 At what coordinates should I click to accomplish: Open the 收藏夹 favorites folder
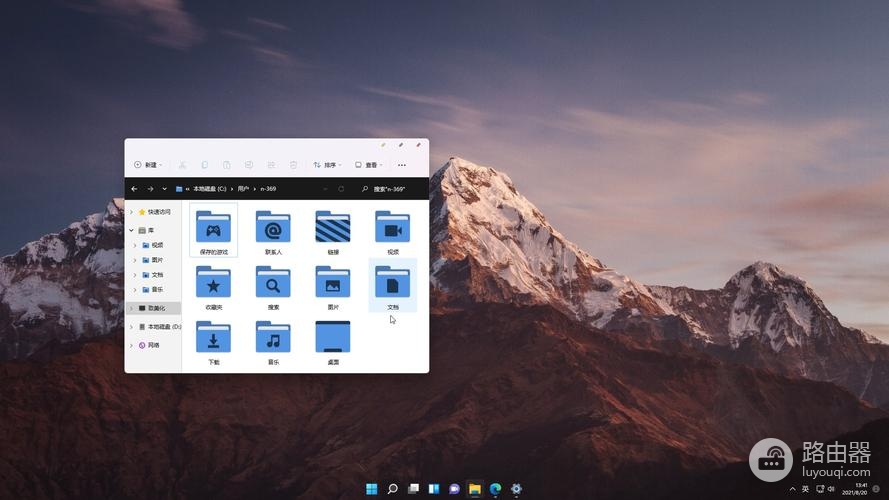click(213, 282)
